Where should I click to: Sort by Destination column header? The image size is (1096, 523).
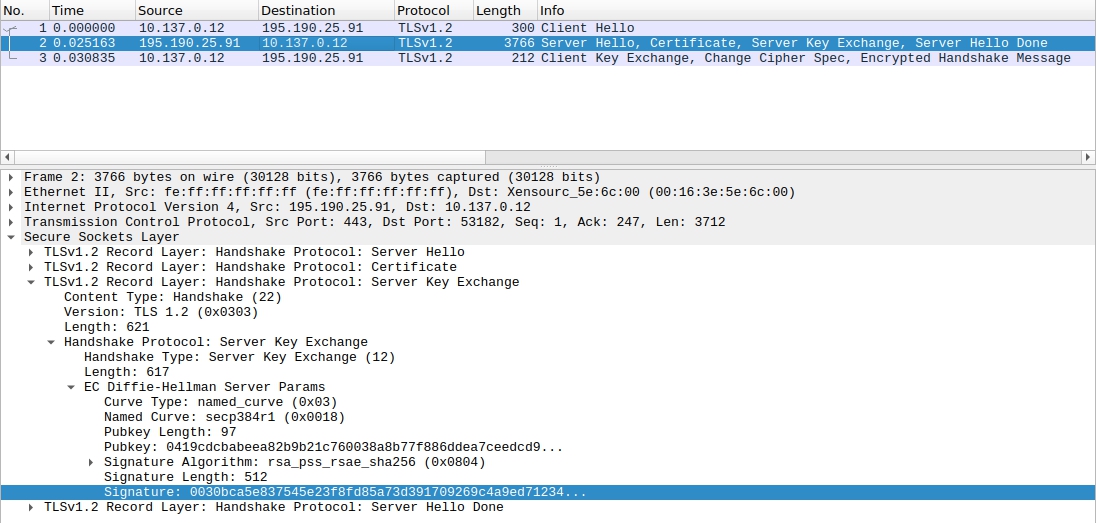pos(326,10)
